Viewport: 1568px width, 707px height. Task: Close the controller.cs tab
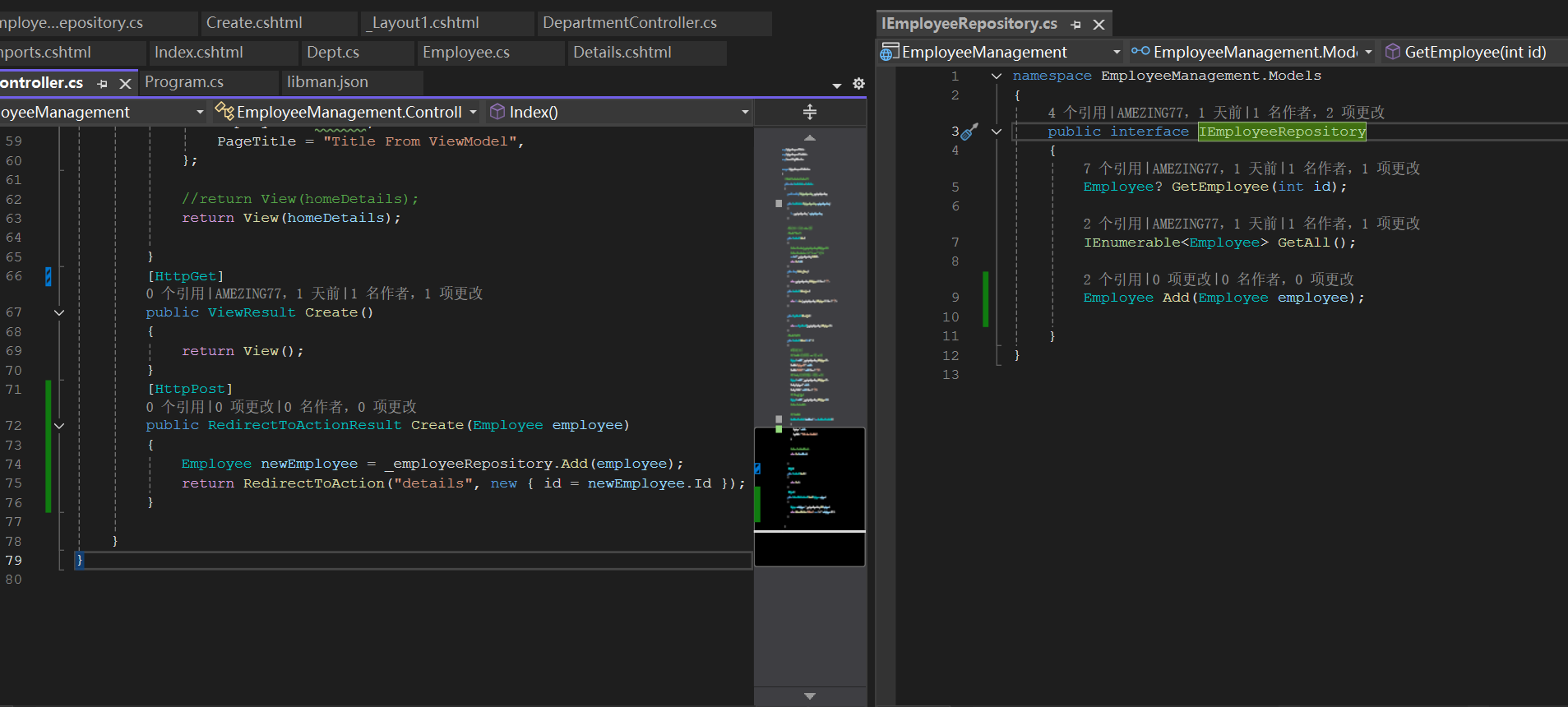(x=125, y=84)
